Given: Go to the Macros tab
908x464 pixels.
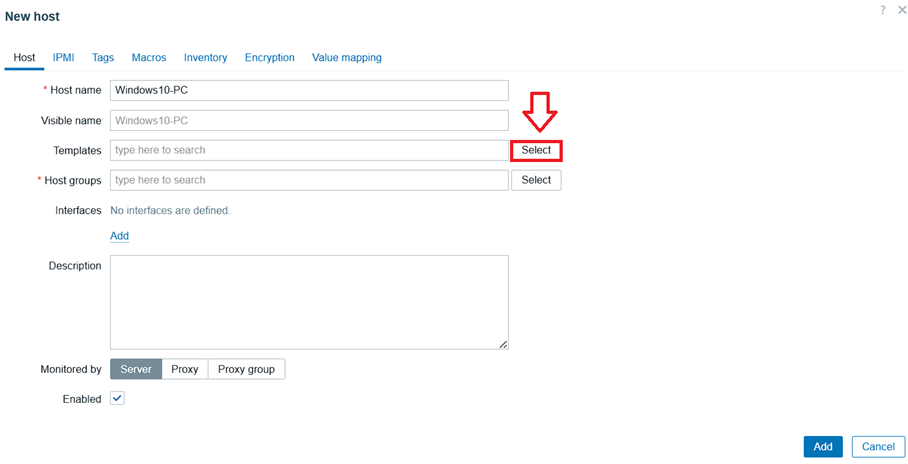Looking at the screenshot, I should (149, 58).
